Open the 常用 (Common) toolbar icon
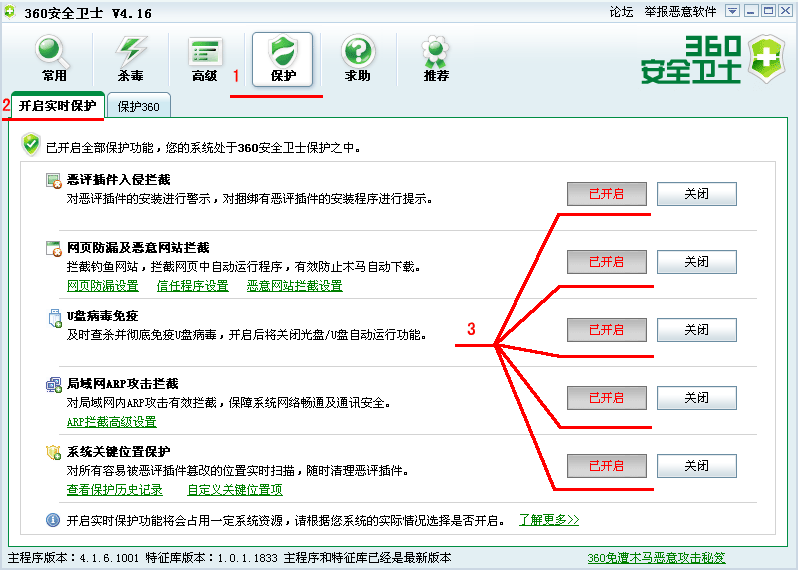Screen dimensions: 798x570 54,59
